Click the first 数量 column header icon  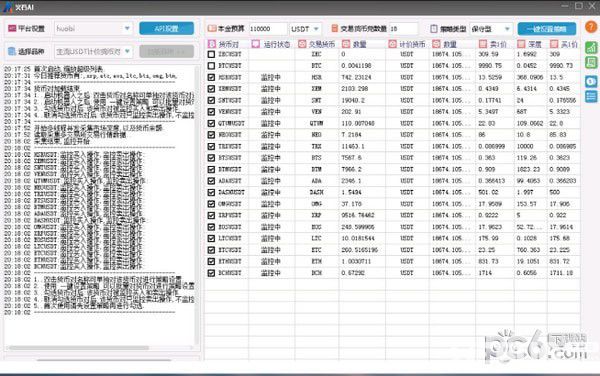(x=346, y=44)
